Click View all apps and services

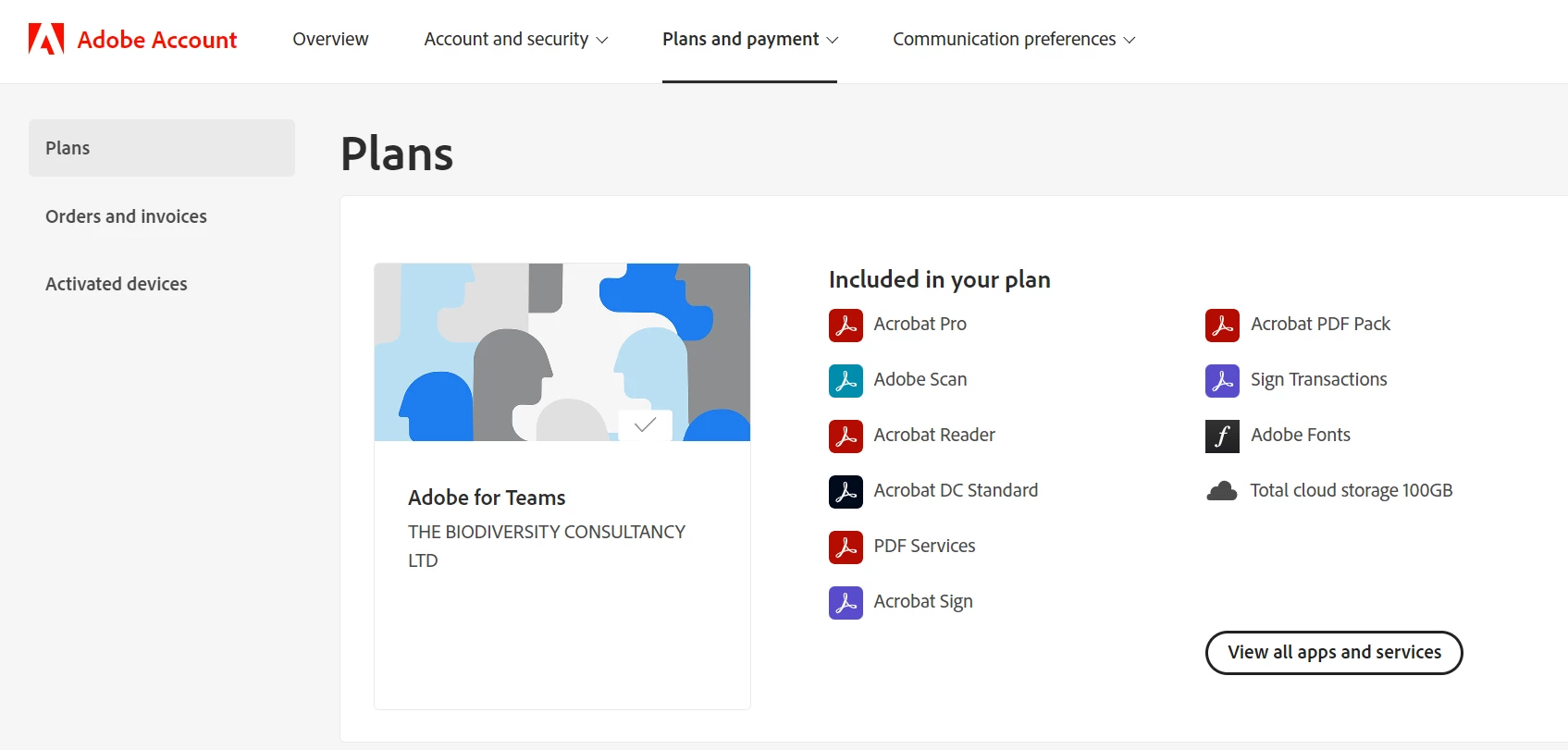pyautogui.click(x=1334, y=653)
